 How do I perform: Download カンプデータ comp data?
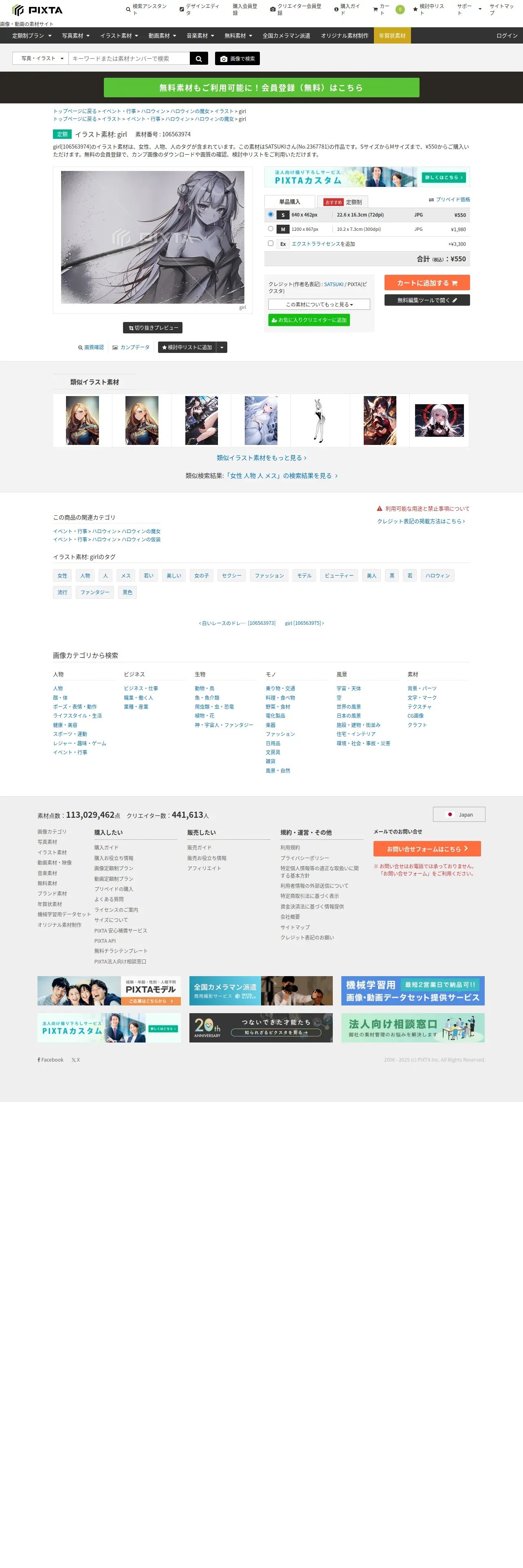pyautogui.click(x=131, y=348)
